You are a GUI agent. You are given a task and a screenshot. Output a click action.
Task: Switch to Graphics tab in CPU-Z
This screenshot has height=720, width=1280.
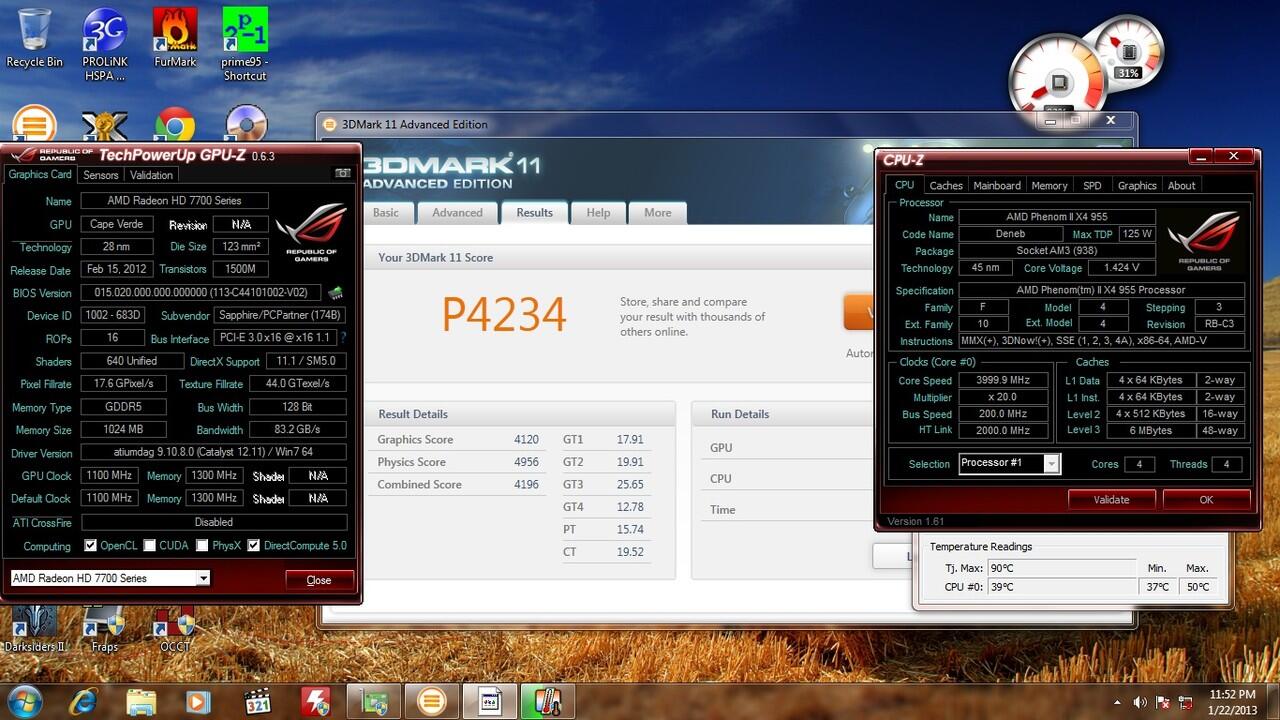pyautogui.click(x=1137, y=185)
